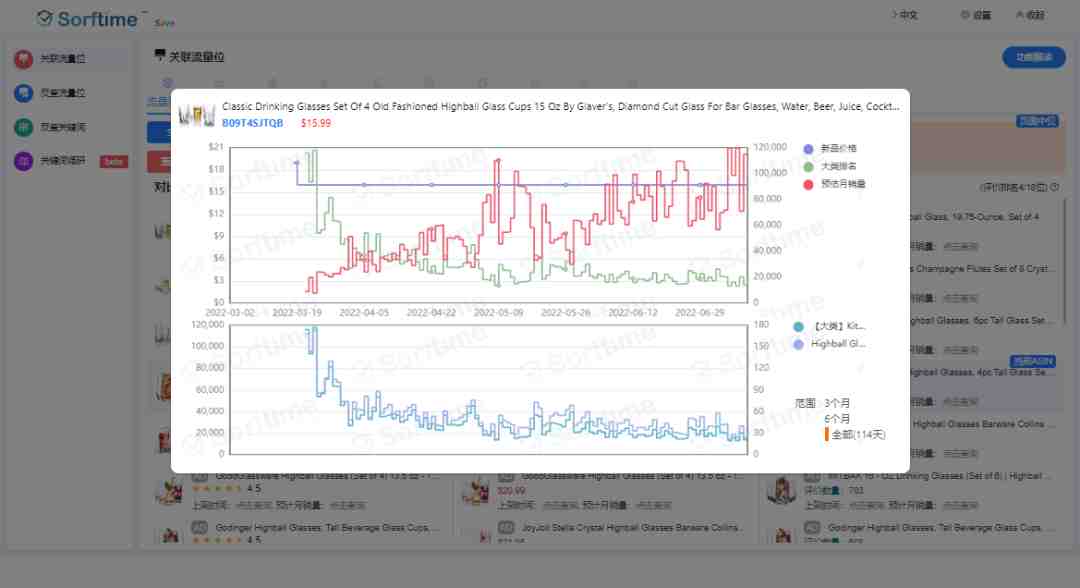This screenshot has width=1080, height=588.
Task: Open the settings item in top header
Action: coord(976,15)
